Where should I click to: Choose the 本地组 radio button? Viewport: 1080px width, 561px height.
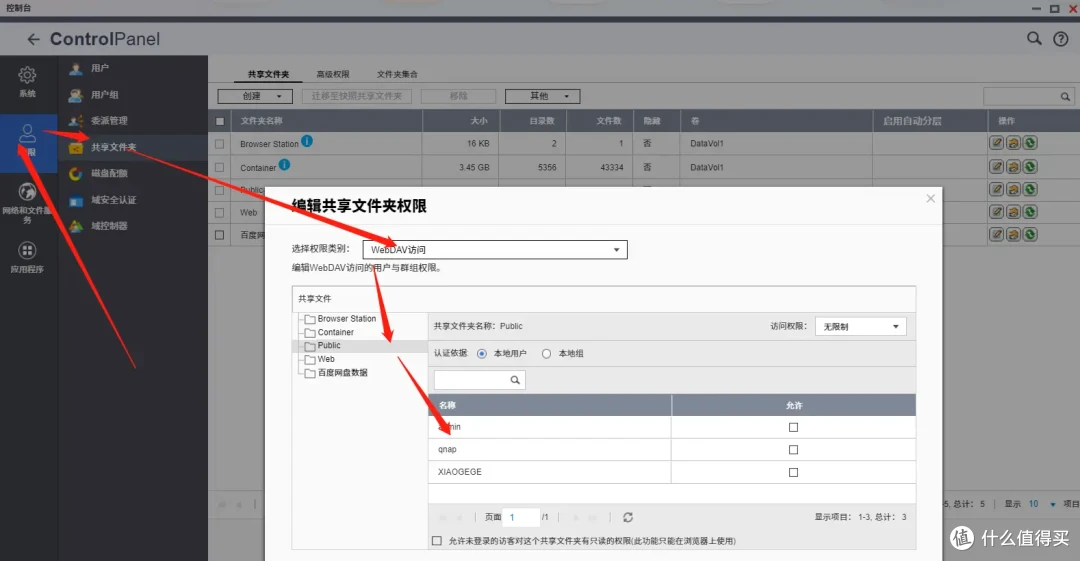tap(546, 354)
